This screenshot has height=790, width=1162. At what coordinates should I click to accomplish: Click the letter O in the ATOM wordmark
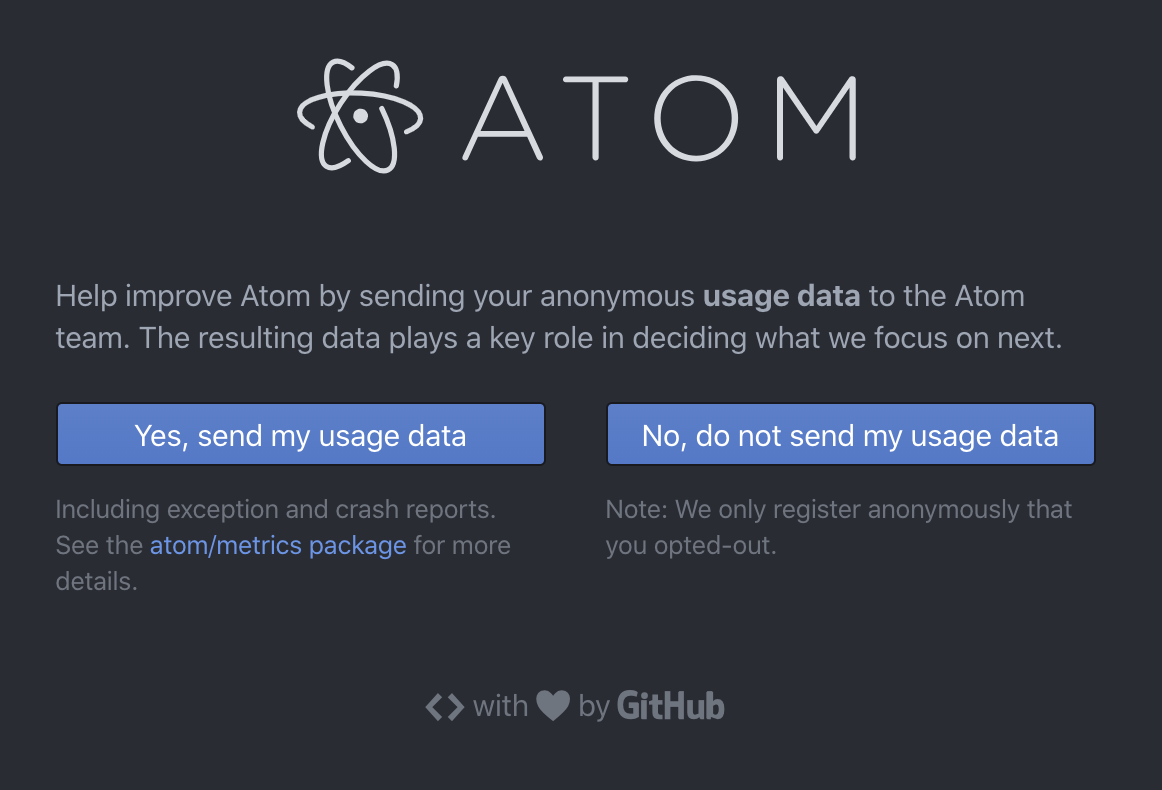[x=696, y=118]
